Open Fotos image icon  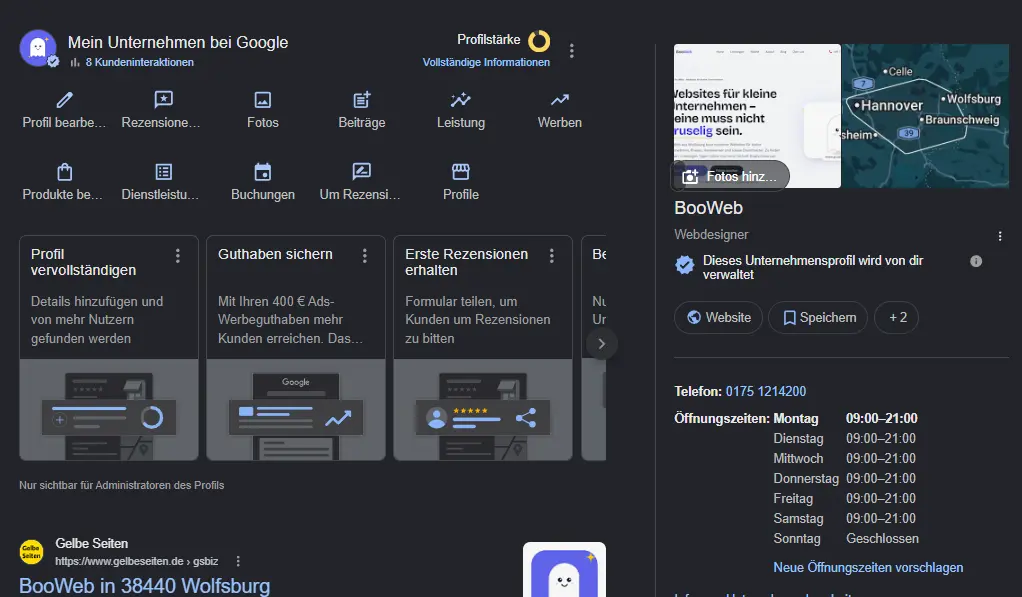point(263,100)
